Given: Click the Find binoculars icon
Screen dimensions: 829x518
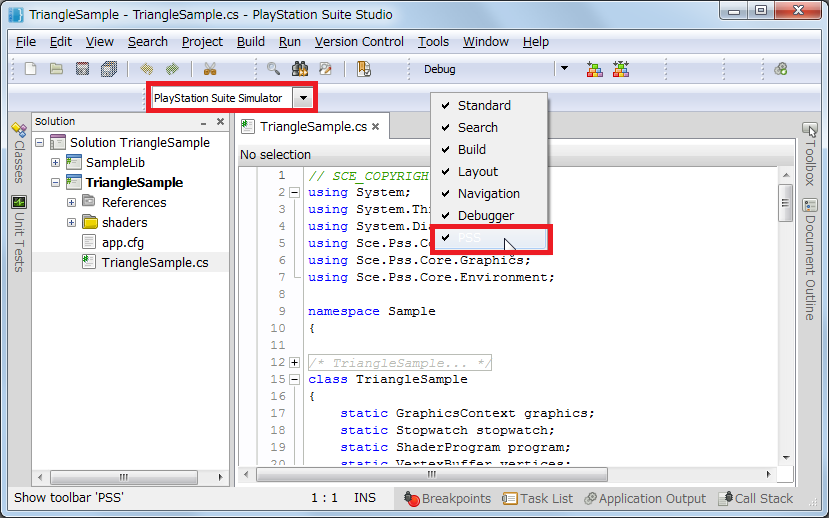Looking at the screenshot, I should pos(299,69).
